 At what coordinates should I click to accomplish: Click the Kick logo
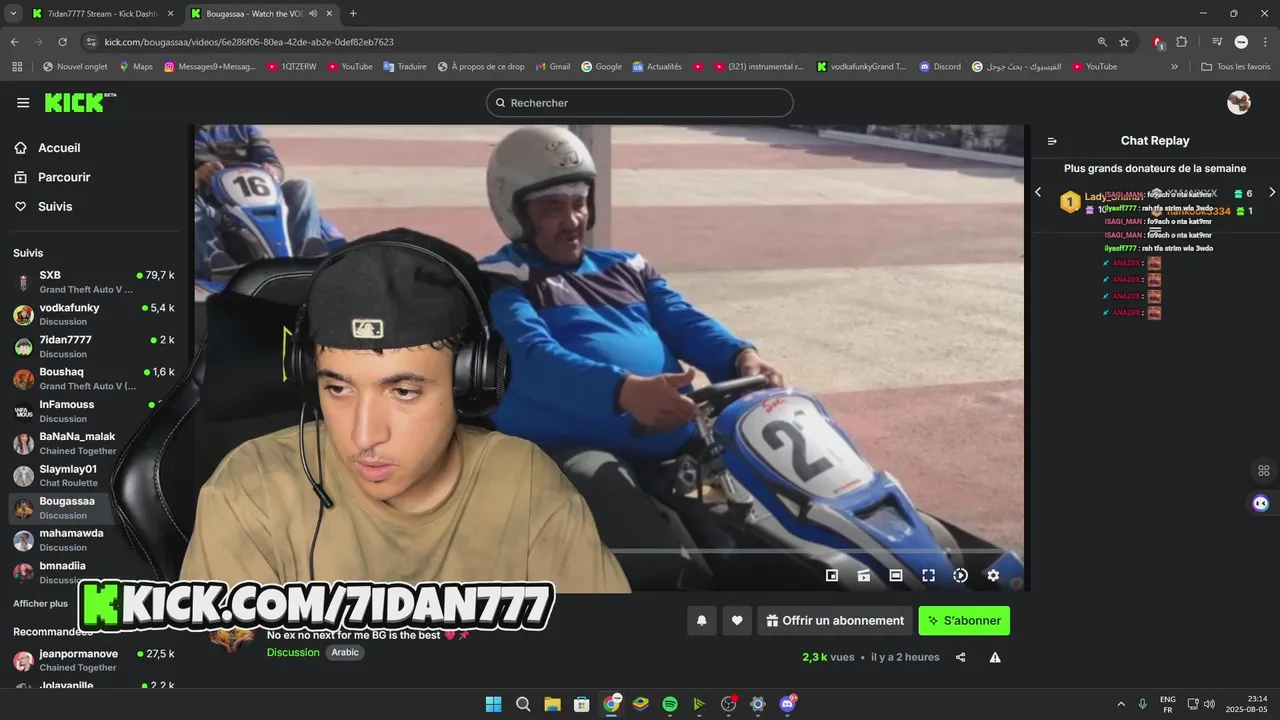(80, 103)
